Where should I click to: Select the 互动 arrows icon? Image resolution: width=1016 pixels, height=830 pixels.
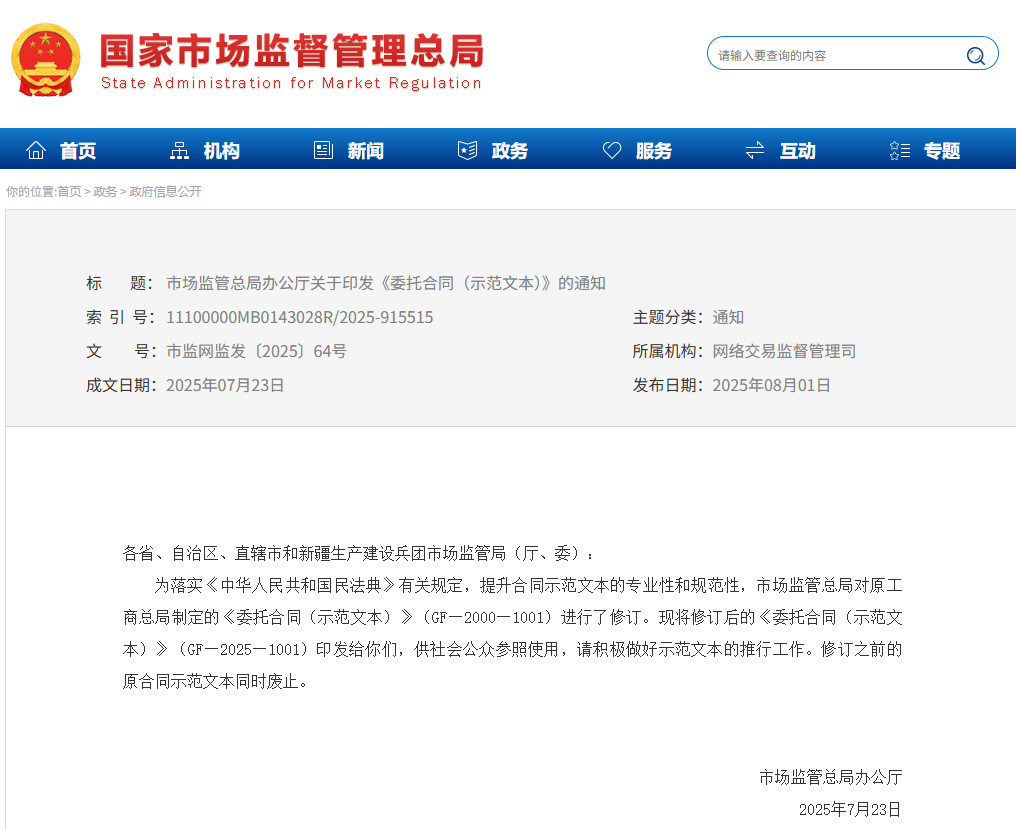point(755,149)
